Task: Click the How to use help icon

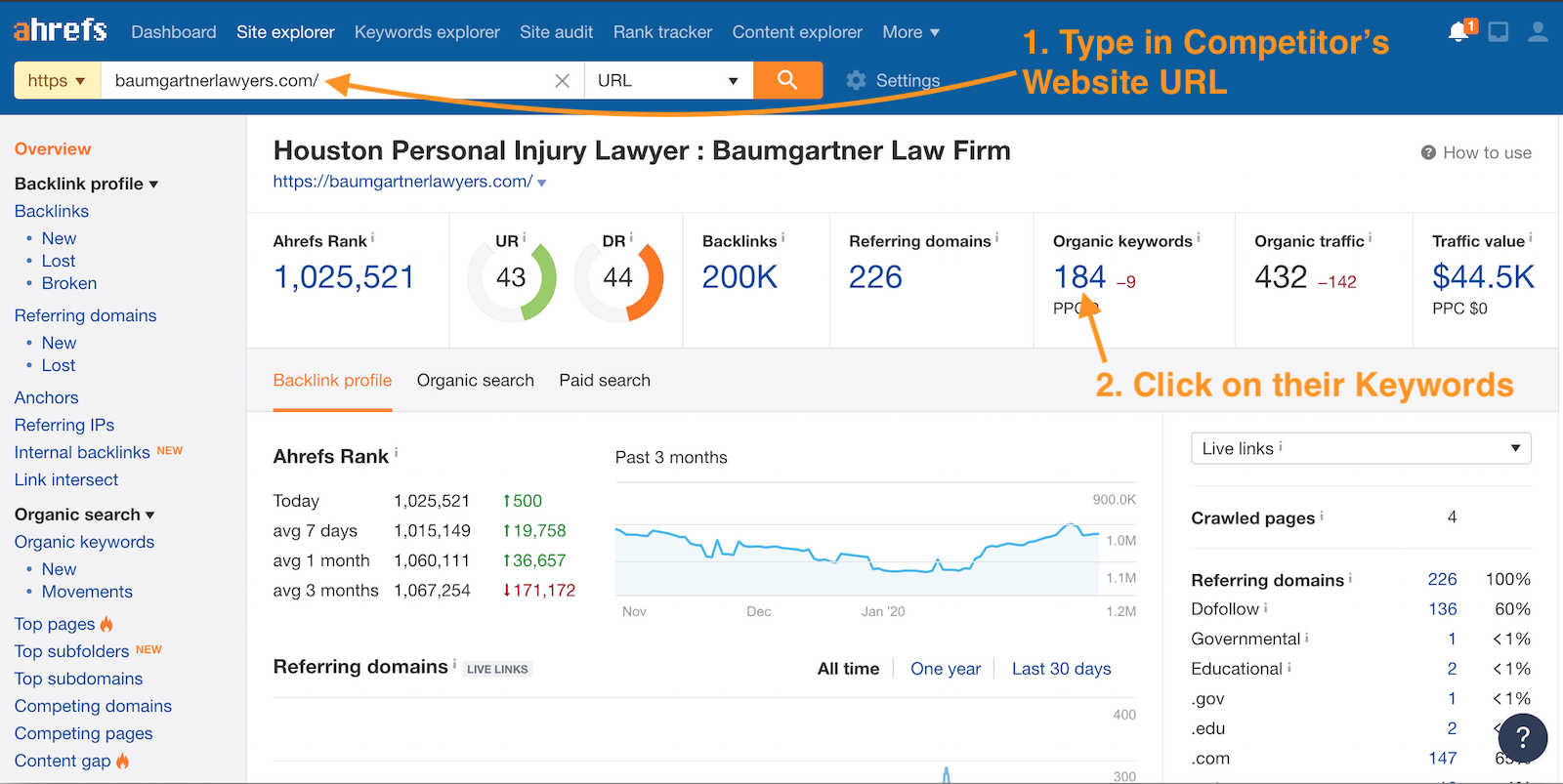Action: point(1428,152)
